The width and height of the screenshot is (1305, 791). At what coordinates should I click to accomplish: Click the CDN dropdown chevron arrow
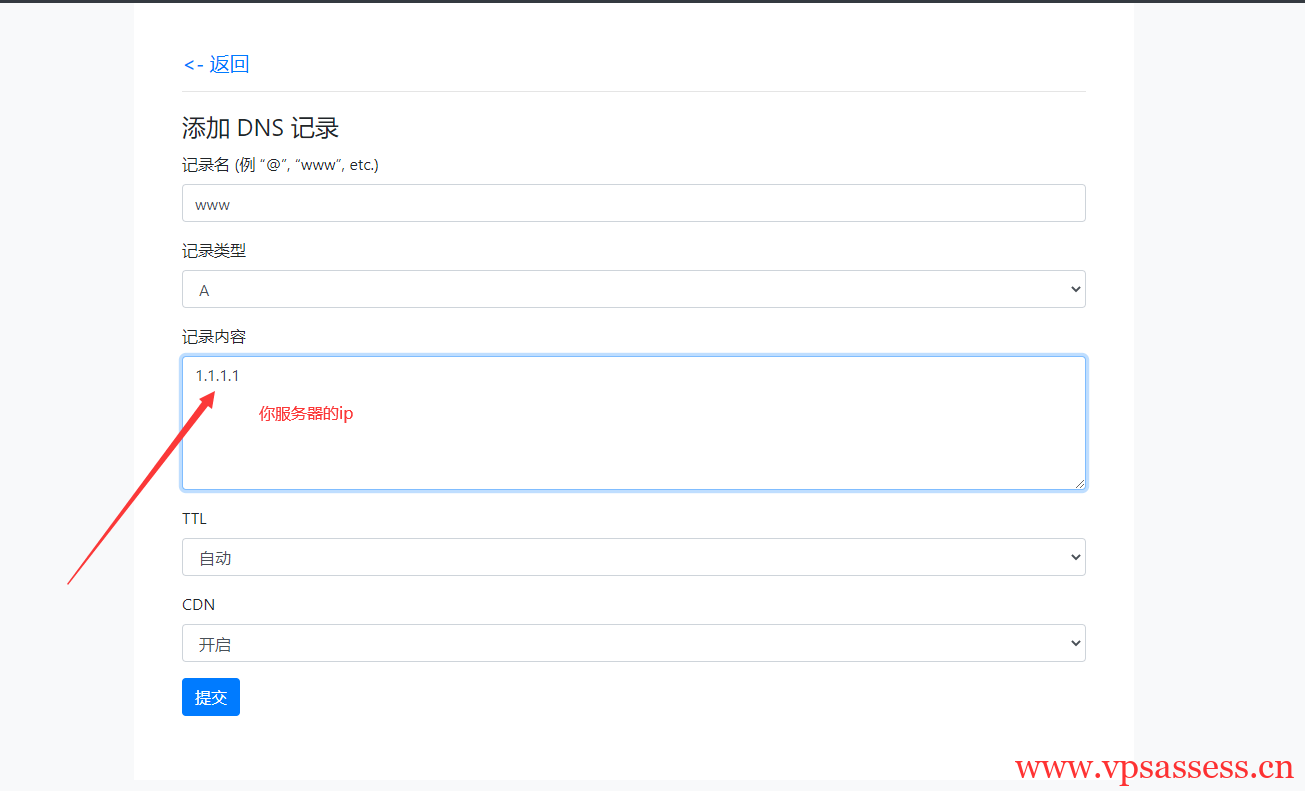point(1076,643)
